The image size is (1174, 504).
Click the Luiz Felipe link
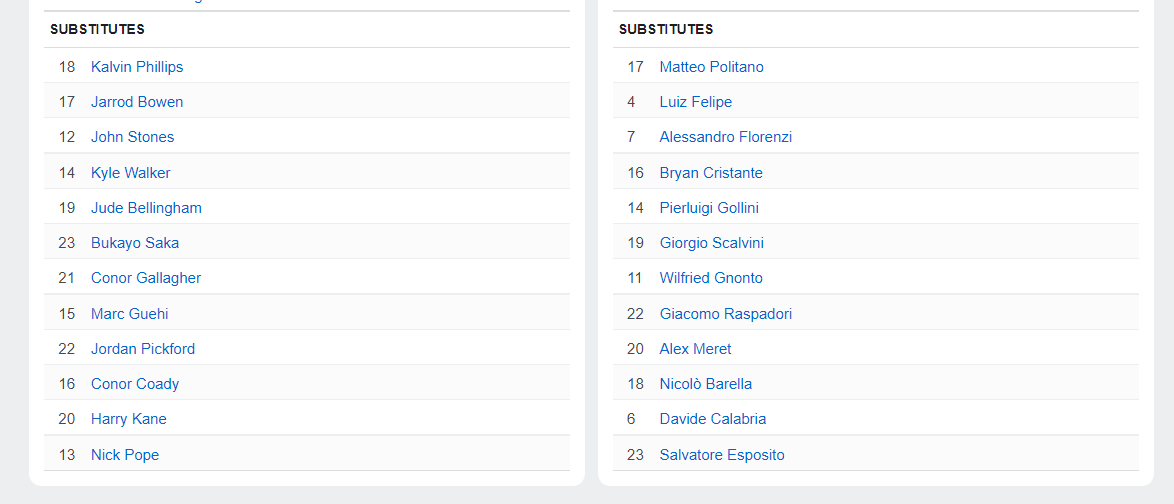tap(695, 102)
